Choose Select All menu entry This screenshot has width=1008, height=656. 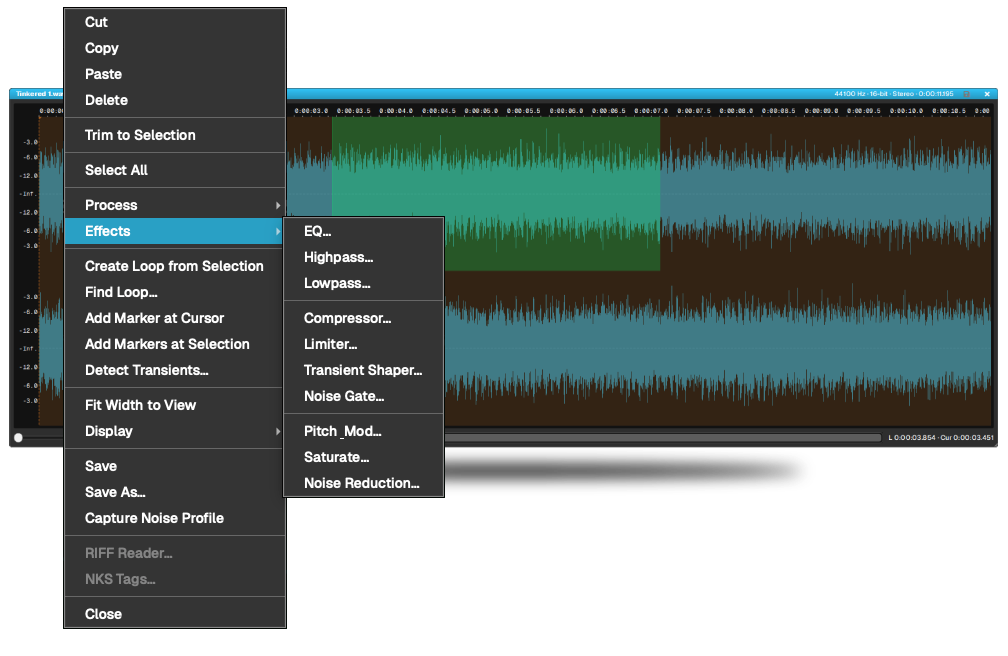175,170
